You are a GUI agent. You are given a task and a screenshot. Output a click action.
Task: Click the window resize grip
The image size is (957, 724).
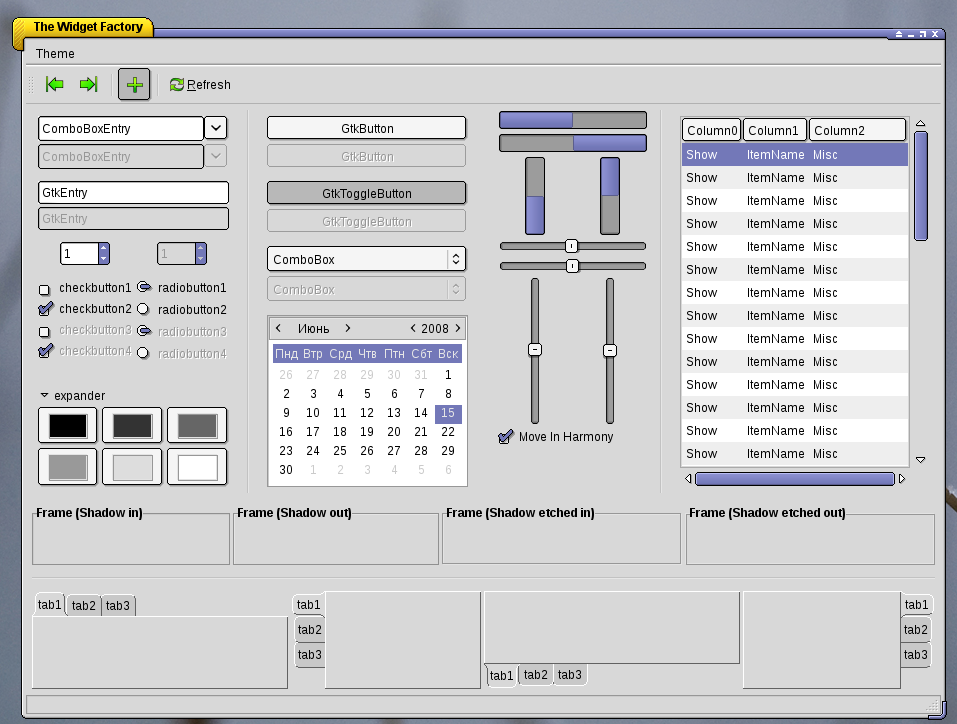tap(932, 706)
